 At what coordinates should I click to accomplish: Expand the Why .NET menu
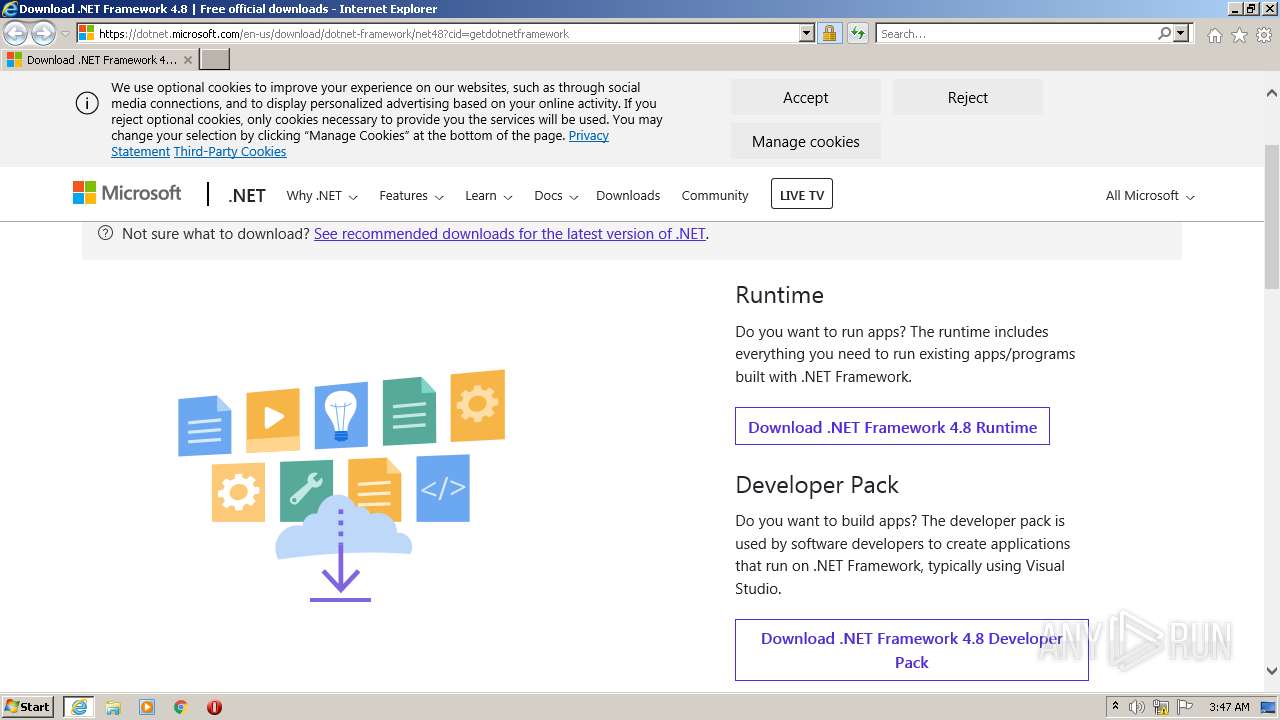click(x=322, y=196)
